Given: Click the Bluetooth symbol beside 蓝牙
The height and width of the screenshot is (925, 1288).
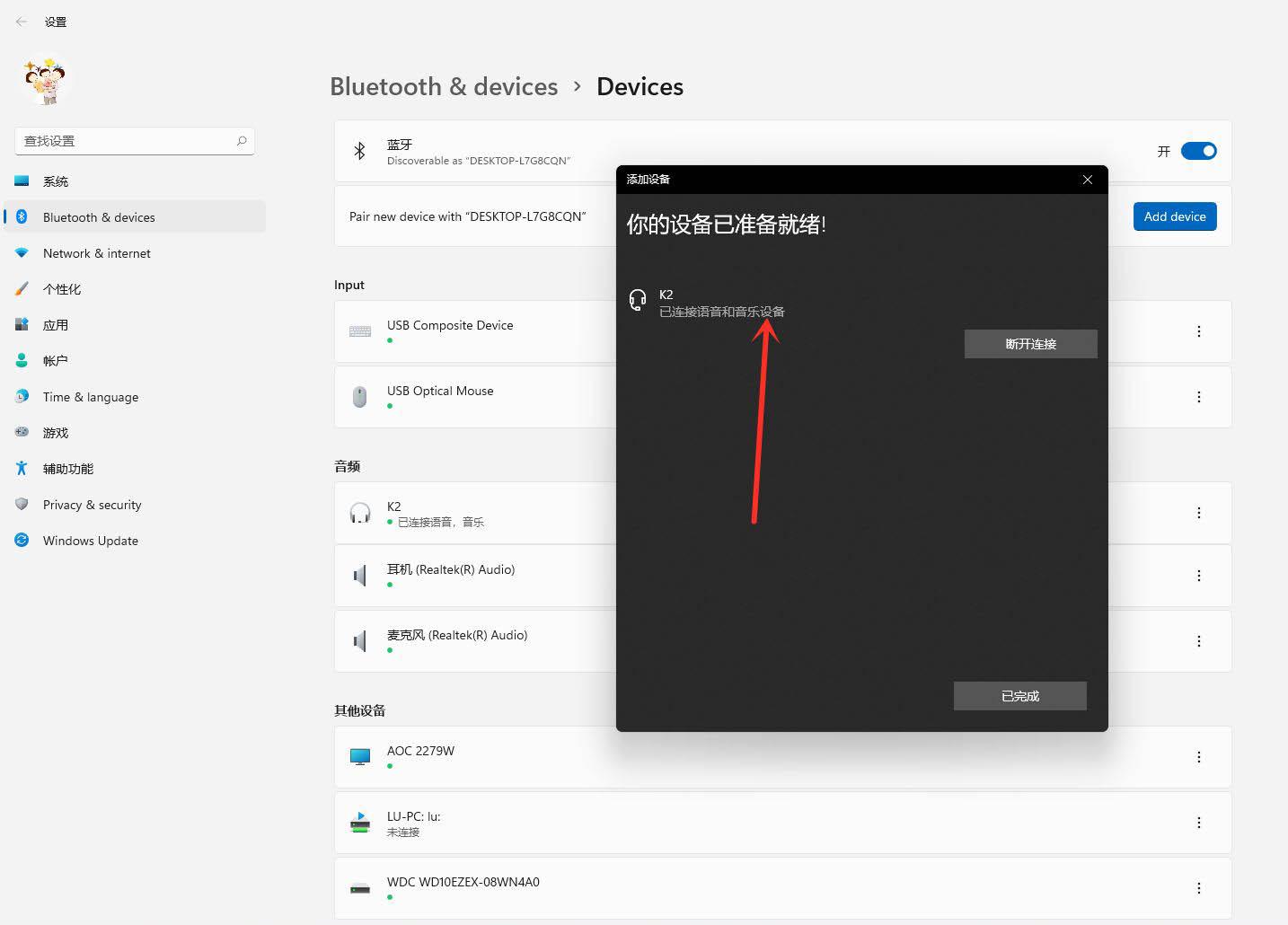Looking at the screenshot, I should click(x=359, y=151).
